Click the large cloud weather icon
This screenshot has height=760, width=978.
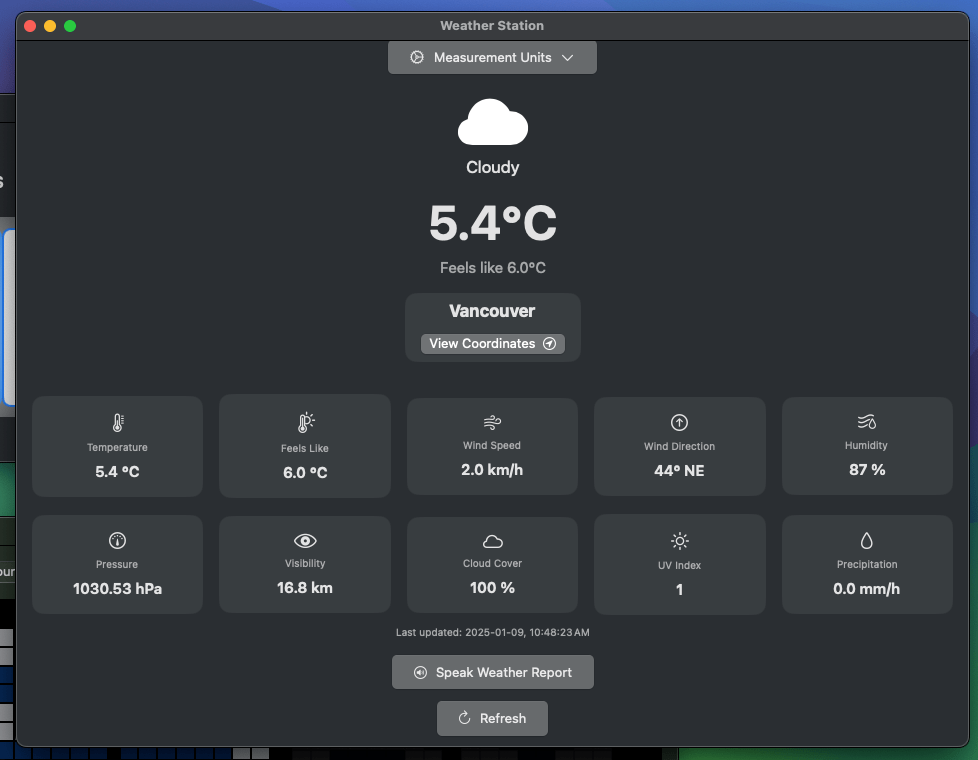click(492, 123)
